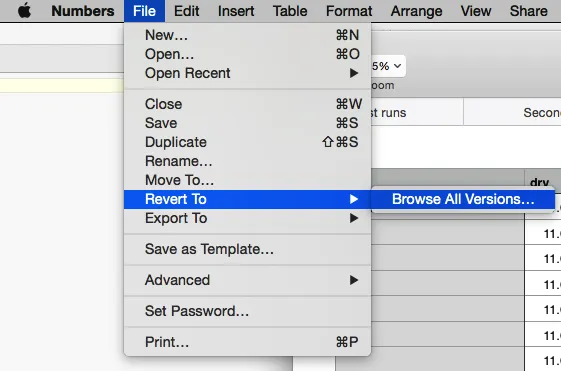Image resolution: width=561 pixels, height=371 pixels.
Task: Open the Share menu
Action: [528, 11]
